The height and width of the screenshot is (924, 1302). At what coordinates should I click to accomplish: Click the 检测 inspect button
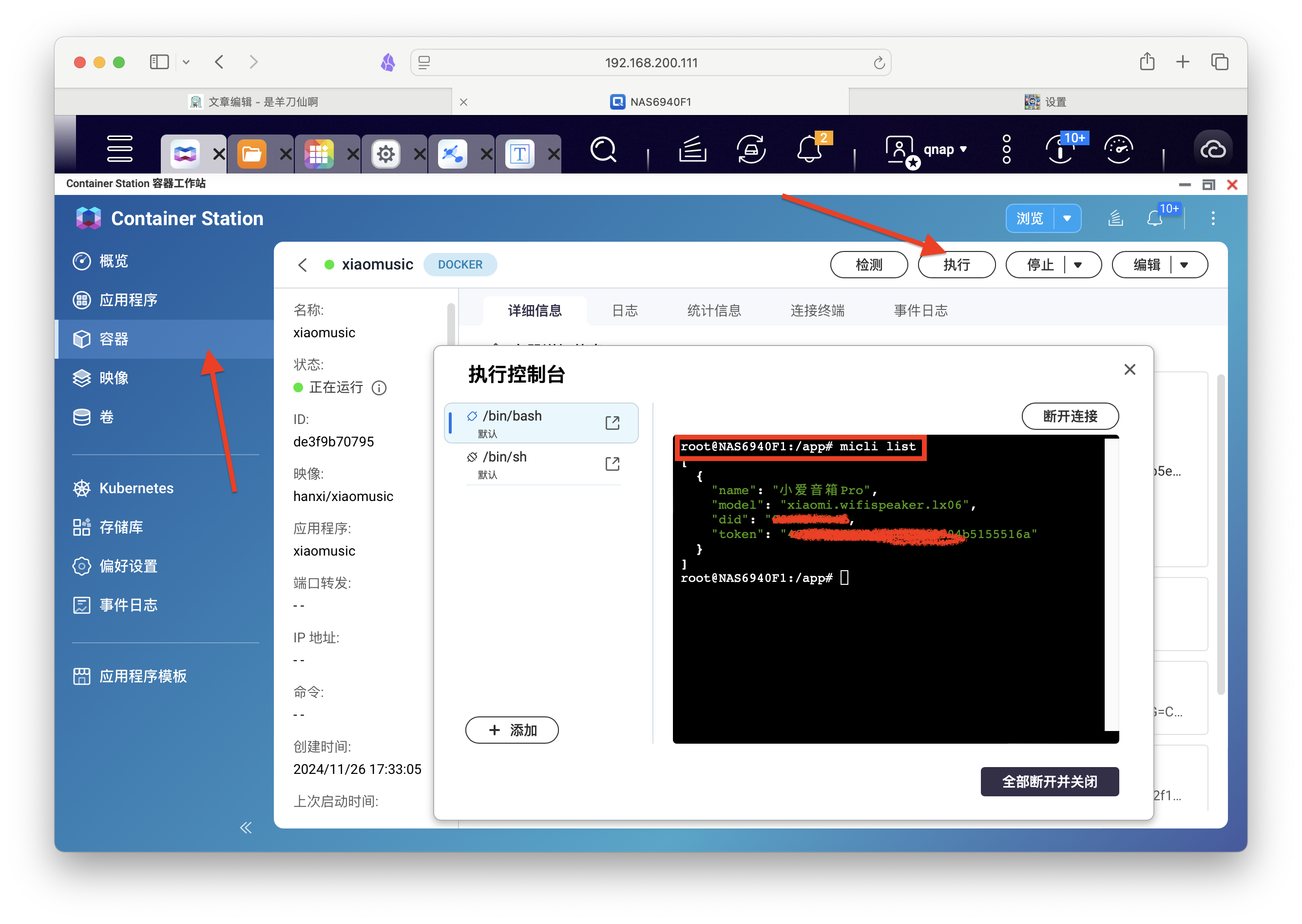pyautogui.click(x=869, y=265)
